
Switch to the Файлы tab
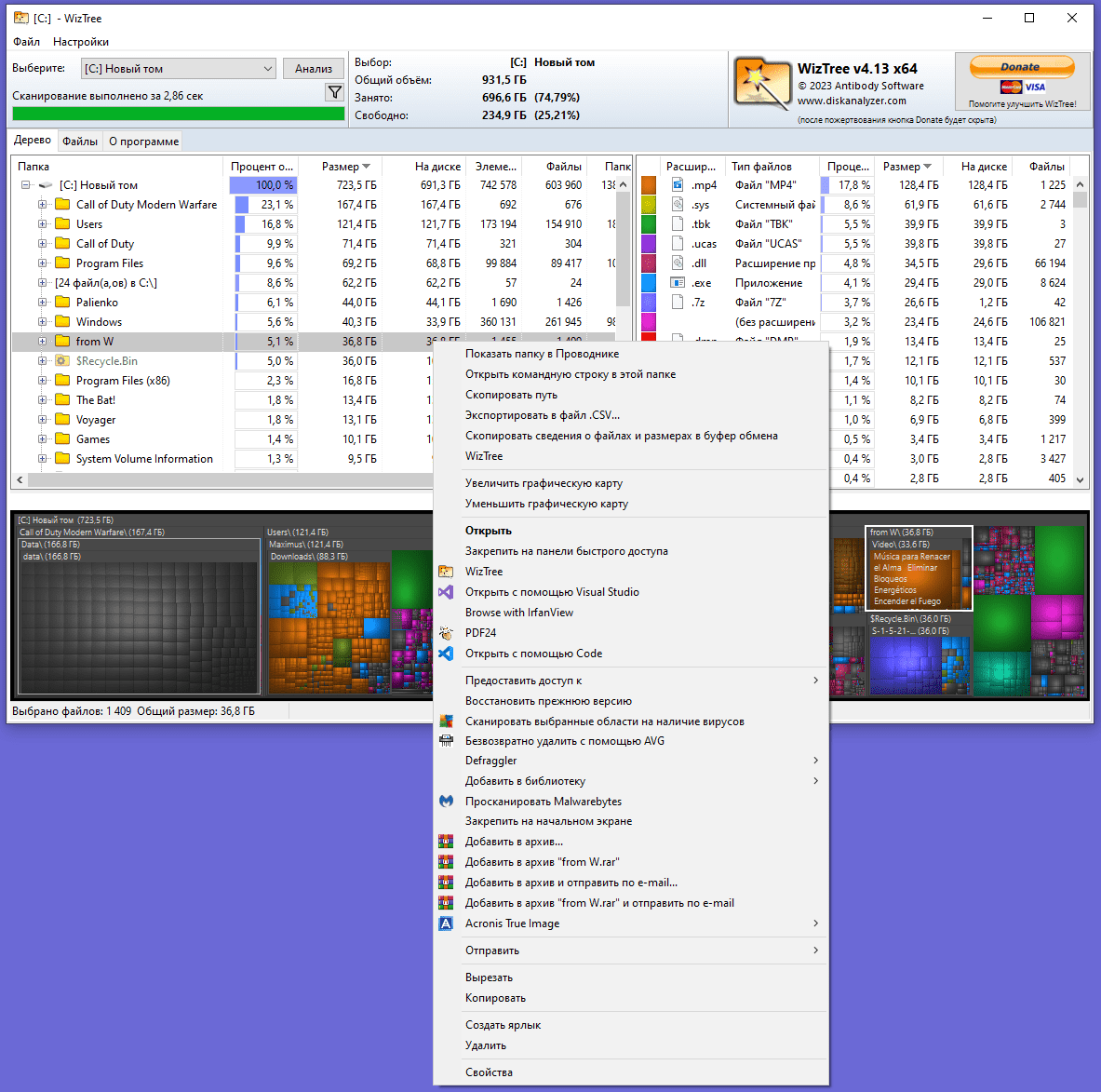[80, 142]
